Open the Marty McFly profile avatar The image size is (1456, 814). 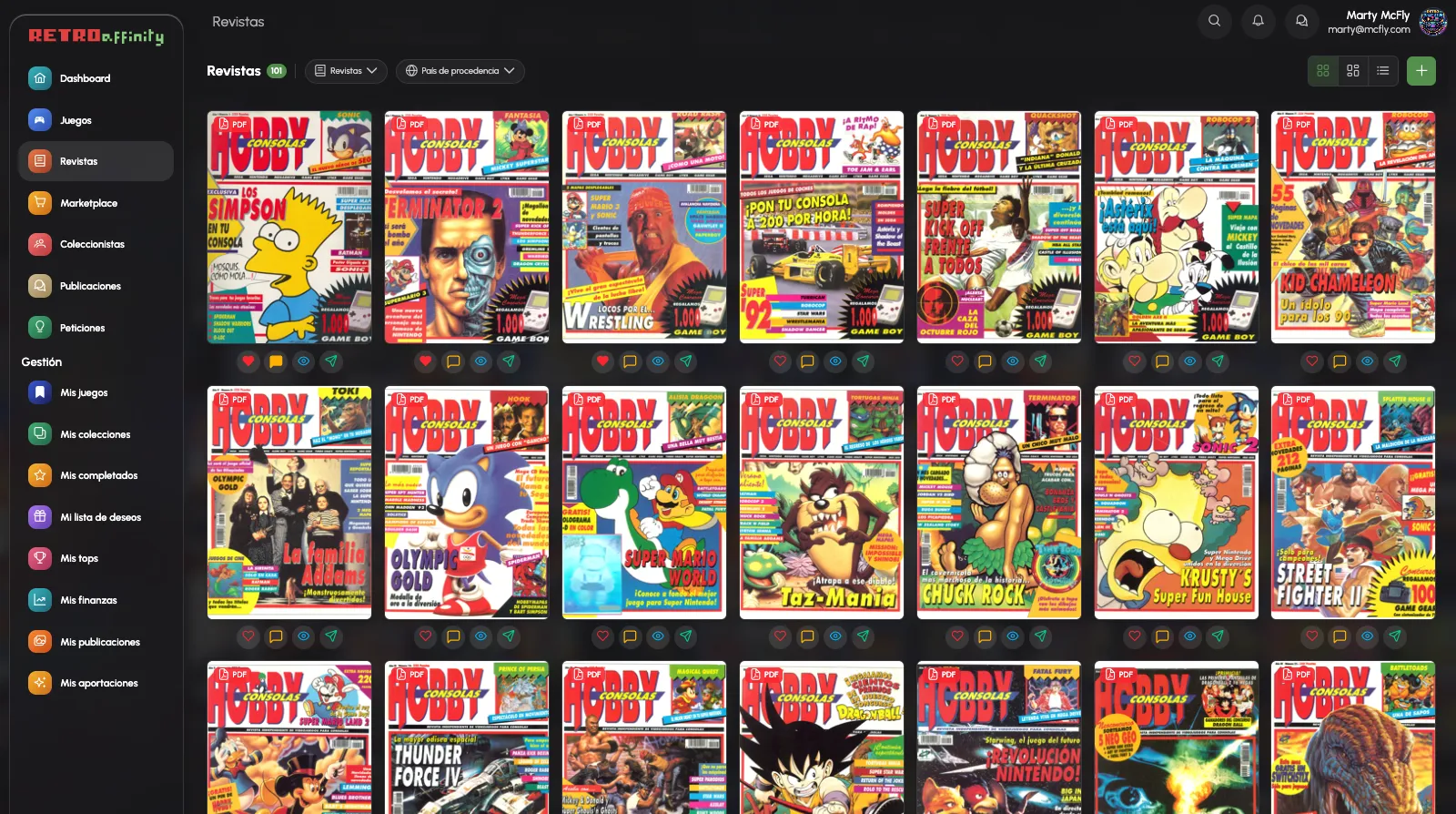pos(1433,22)
